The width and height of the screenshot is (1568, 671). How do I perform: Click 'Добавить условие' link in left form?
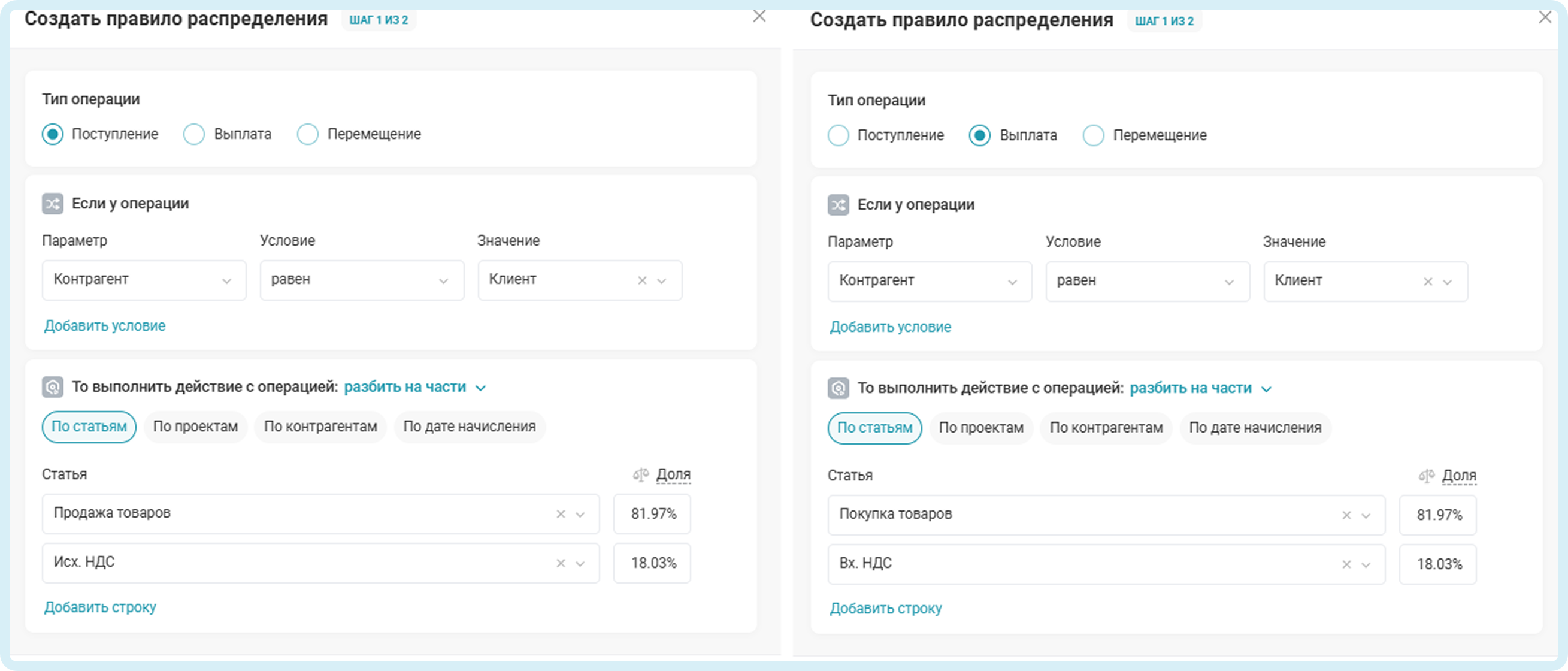coord(105,326)
